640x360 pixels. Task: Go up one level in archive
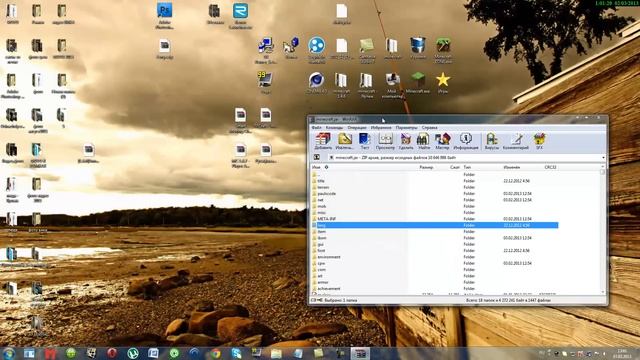316,158
